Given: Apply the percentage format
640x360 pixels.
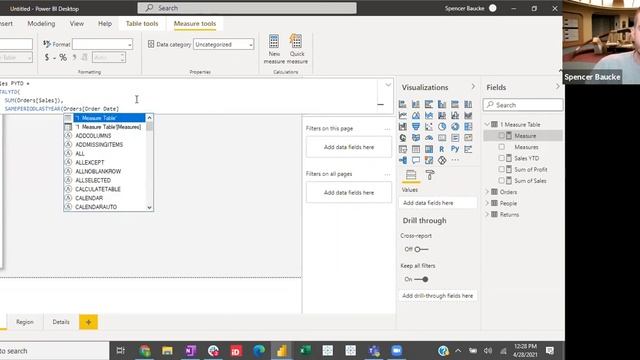Looking at the screenshot, I should tap(63, 58).
